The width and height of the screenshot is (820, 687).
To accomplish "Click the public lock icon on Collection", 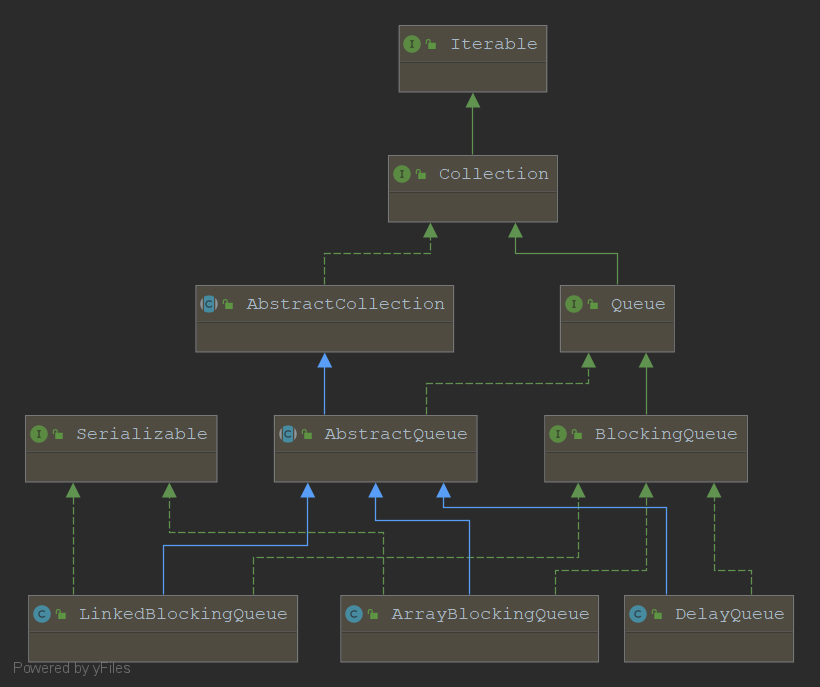I will 421,174.
